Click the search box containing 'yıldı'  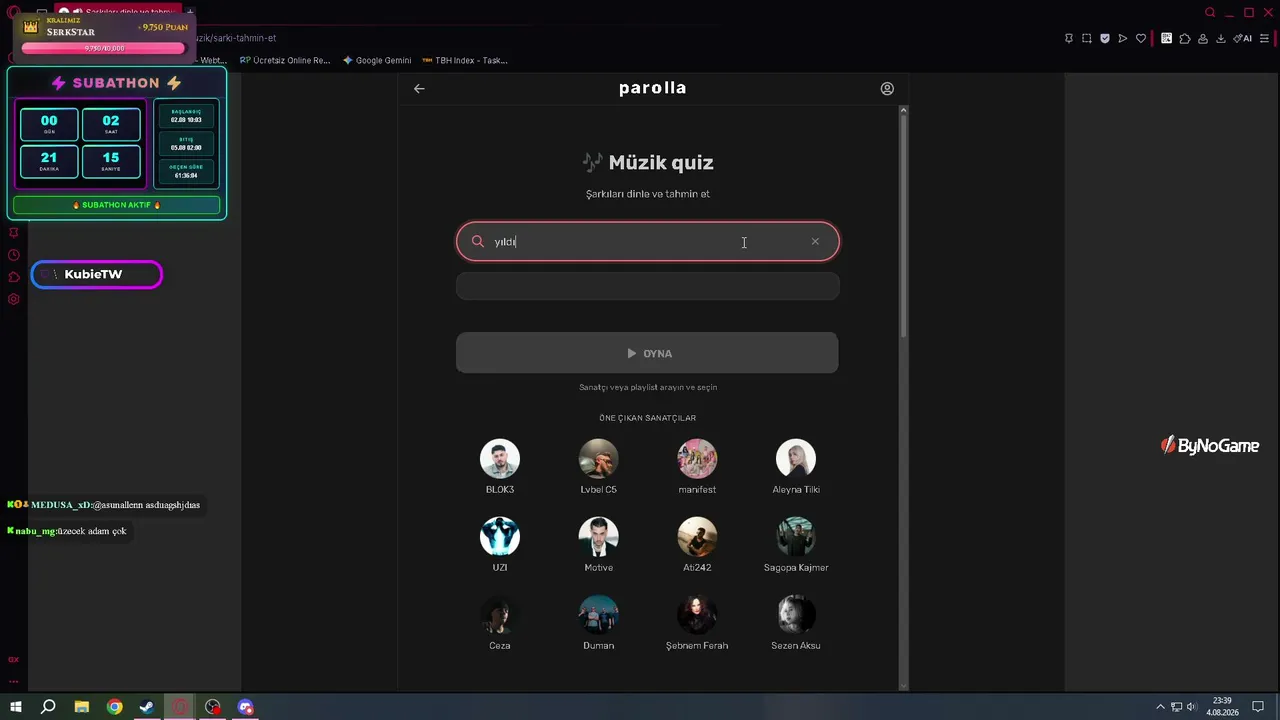click(x=648, y=241)
